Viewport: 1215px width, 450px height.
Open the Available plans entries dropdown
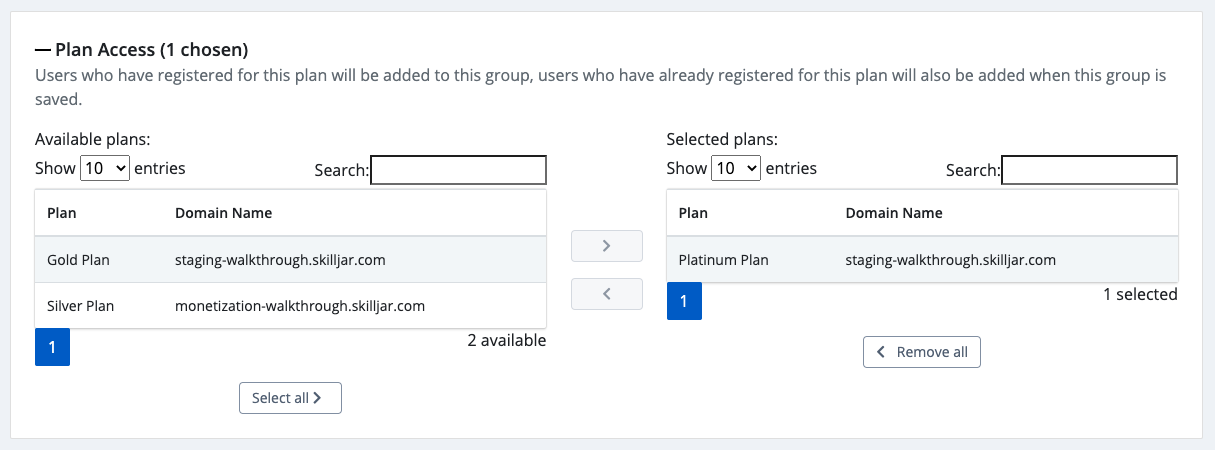coord(105,168)
